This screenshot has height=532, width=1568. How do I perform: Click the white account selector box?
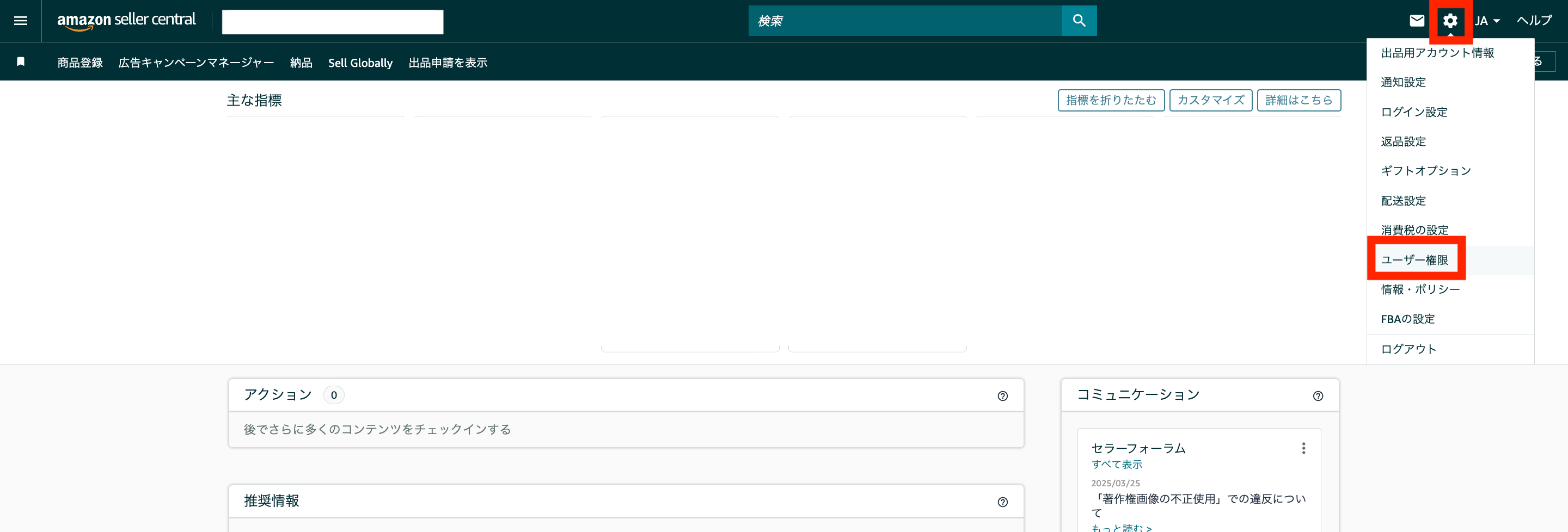[332, 22]
